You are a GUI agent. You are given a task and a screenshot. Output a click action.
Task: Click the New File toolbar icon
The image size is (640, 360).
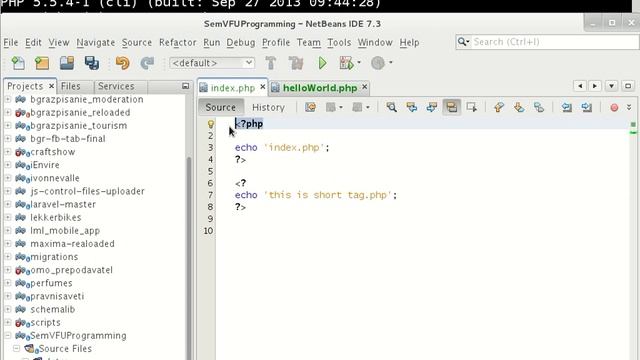coord(18,63)
